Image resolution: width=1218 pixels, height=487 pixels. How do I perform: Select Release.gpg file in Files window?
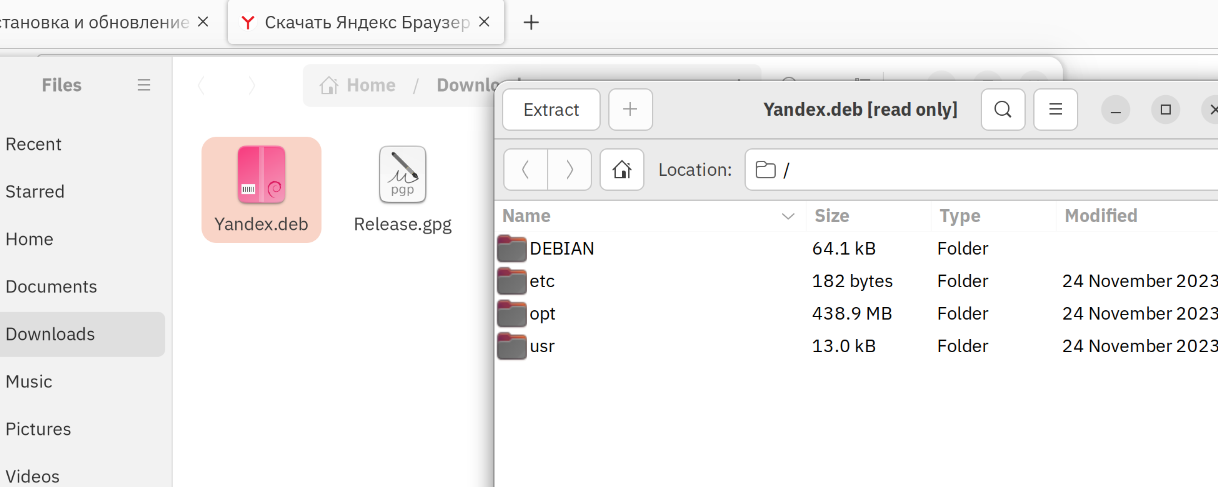(x=403, y=189)
